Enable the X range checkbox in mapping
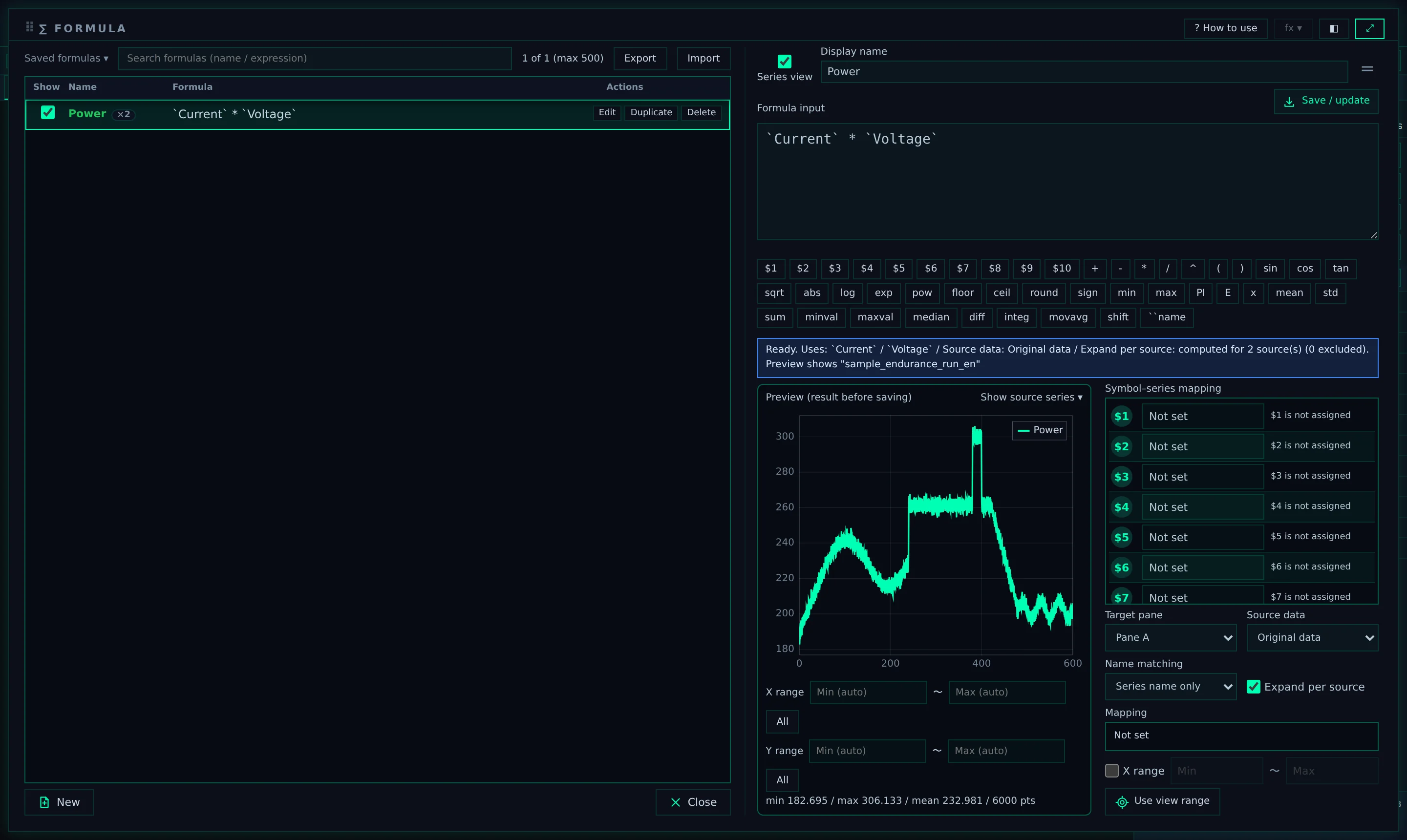 pyautogui.click(x=1111, y=770)
